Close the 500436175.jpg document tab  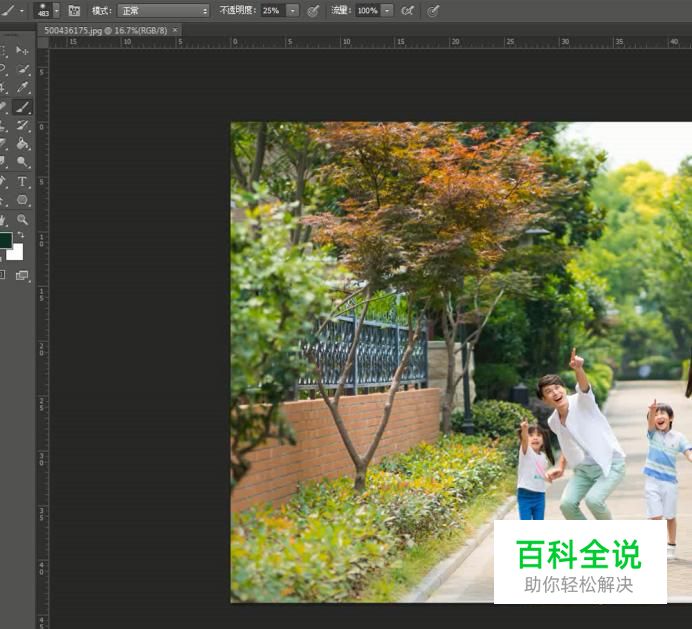[x=176, y=30]
